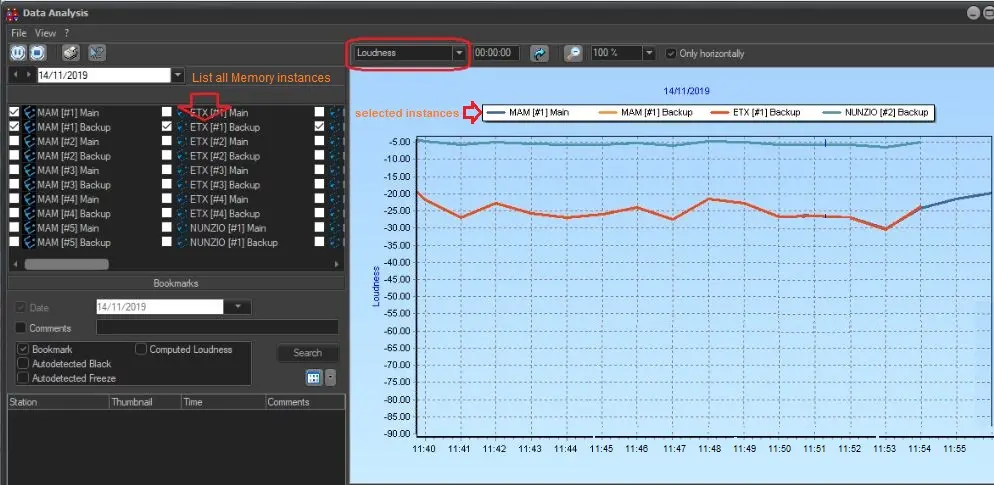Open the Bookmarks date picker dropdown
The width and height of the screenshot is (994, 485).
click(x=237, y=307)
